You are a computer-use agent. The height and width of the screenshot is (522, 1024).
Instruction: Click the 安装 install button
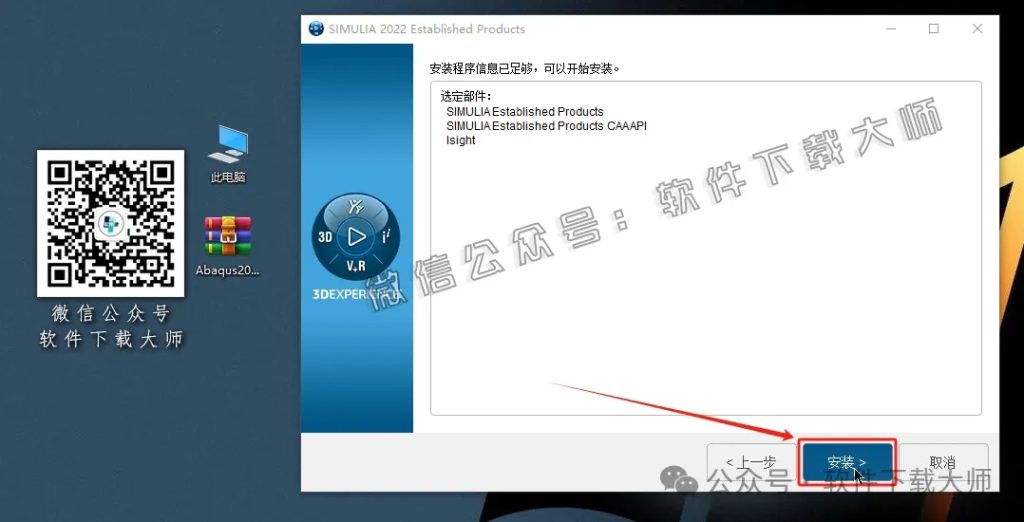point(847,462)
